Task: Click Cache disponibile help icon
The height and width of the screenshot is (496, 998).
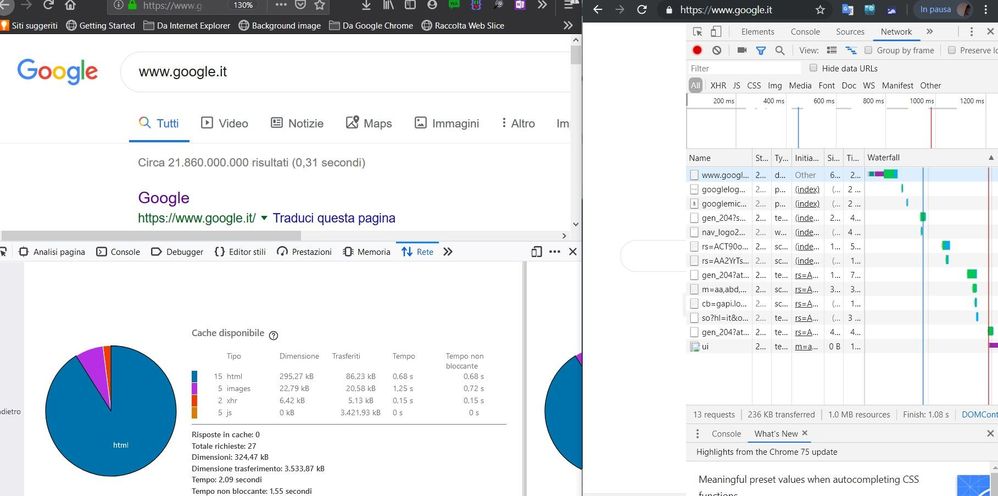Action: coord(274,335)
